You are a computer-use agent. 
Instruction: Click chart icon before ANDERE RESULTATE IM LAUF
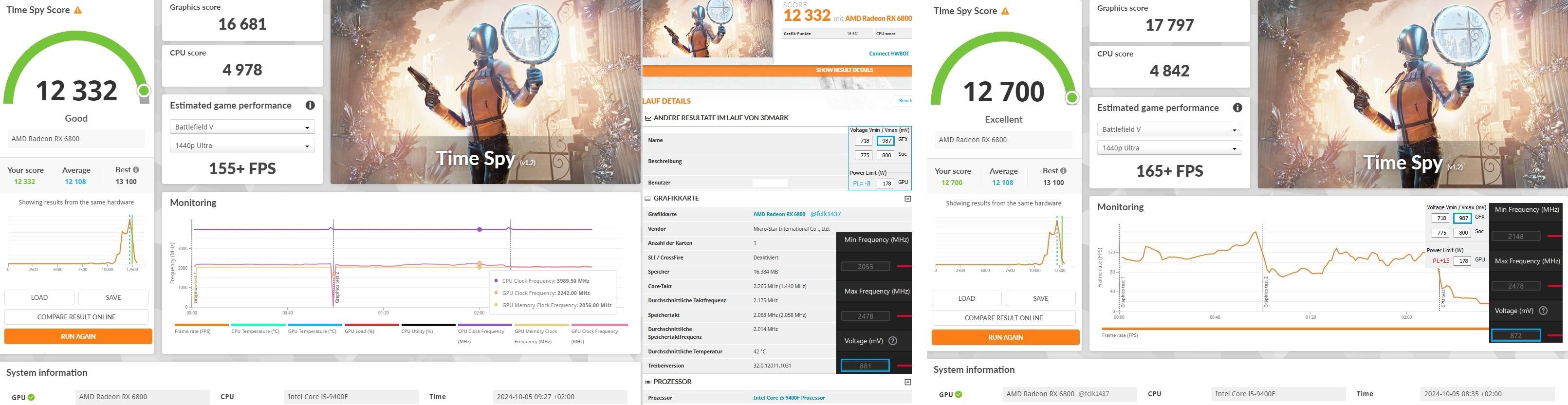[647, 118]
